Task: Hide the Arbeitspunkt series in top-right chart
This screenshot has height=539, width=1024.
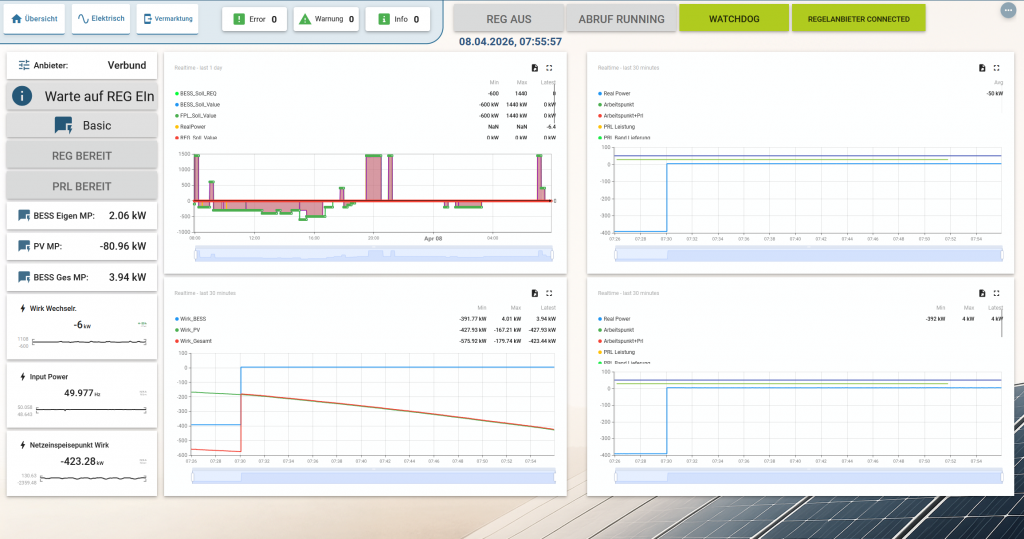Action: click(620, 104)
